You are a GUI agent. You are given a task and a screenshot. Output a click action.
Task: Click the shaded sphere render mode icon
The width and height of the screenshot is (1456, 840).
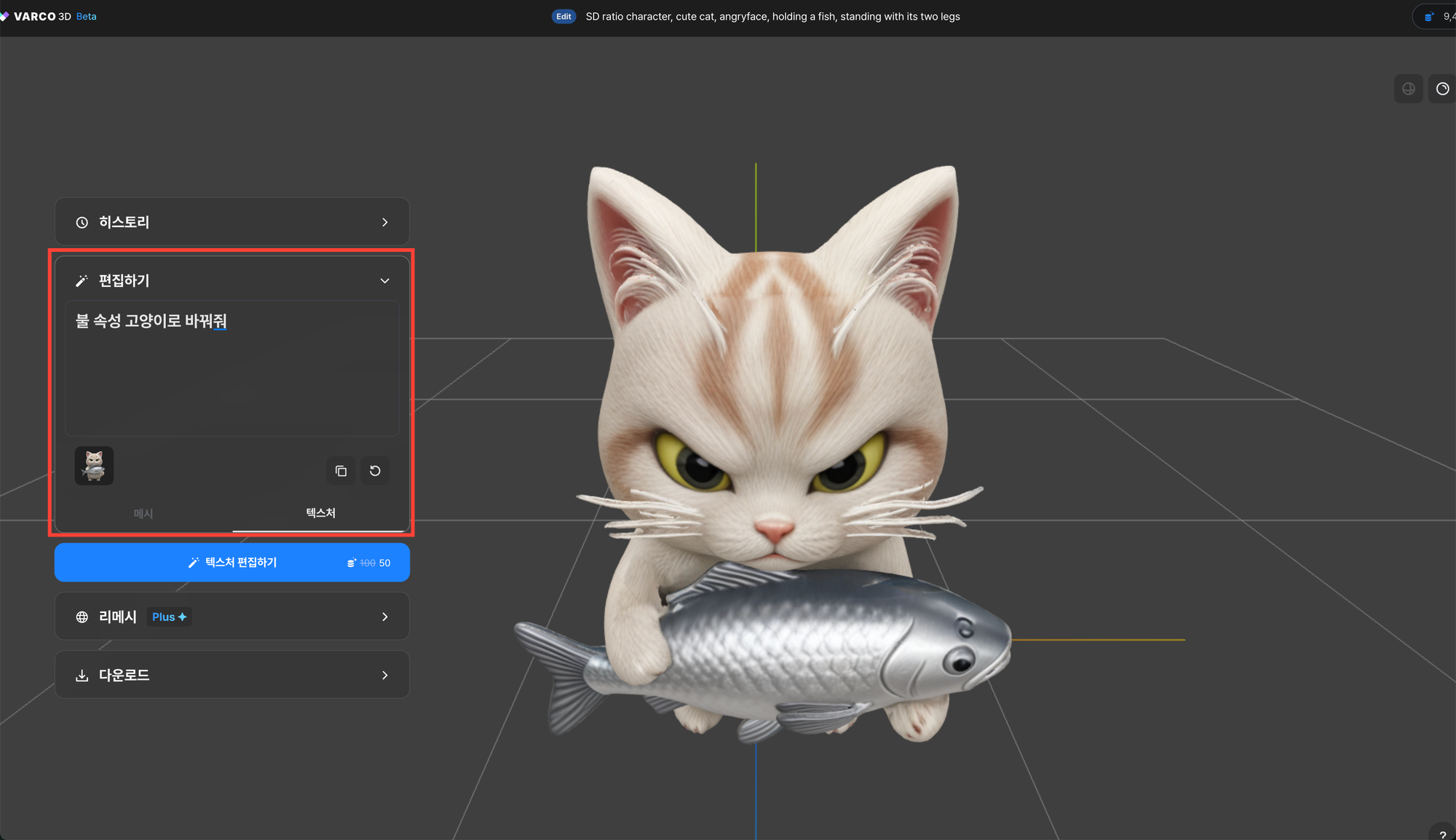coord(1442,89)
